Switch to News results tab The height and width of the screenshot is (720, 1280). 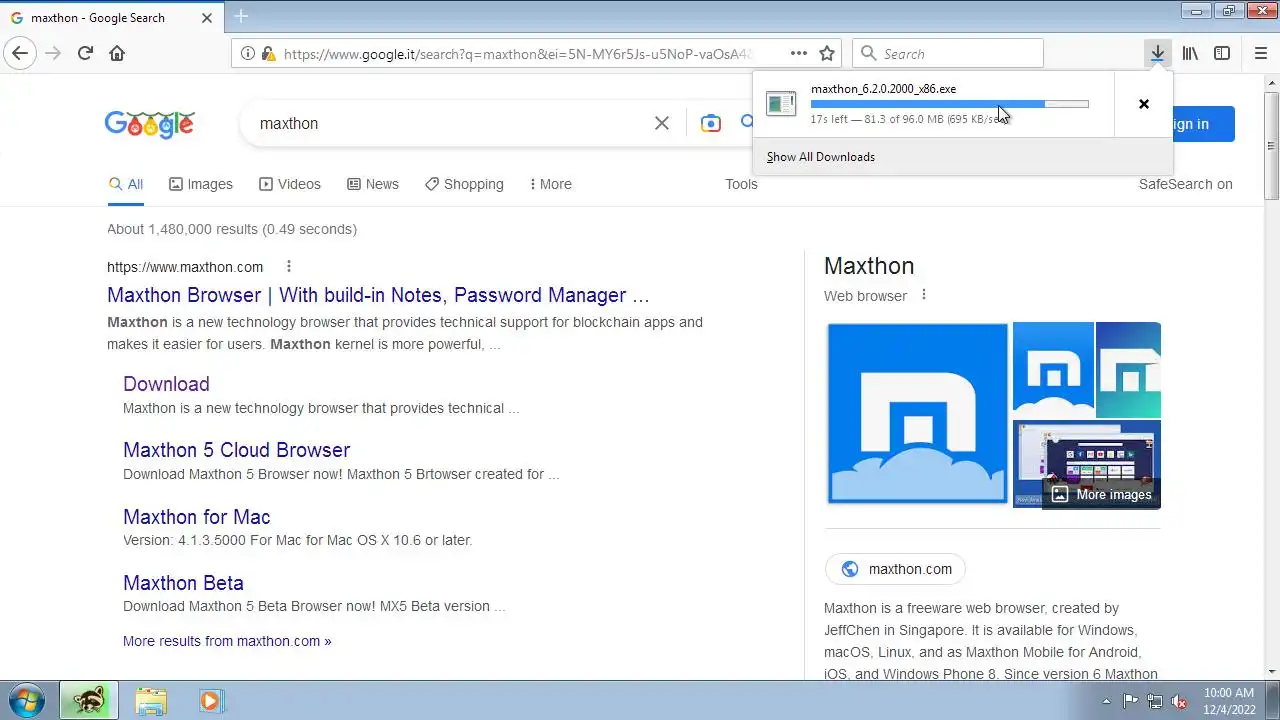pos(373,184)
